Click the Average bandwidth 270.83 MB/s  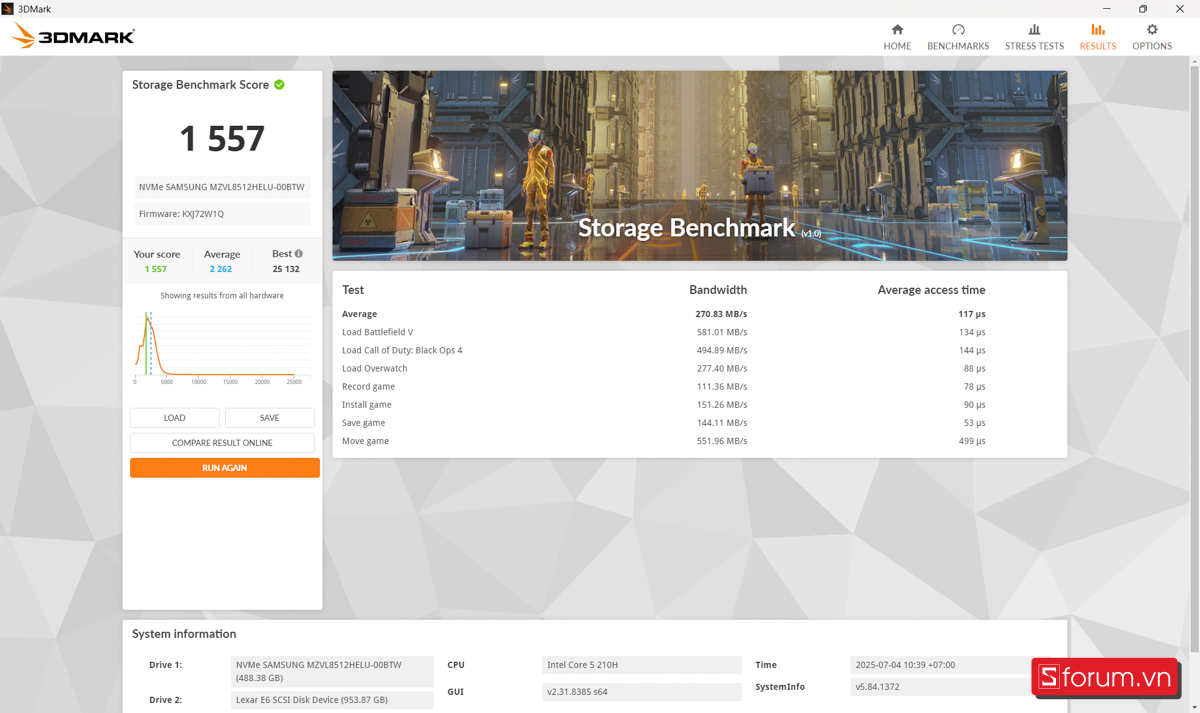[721, 314]
